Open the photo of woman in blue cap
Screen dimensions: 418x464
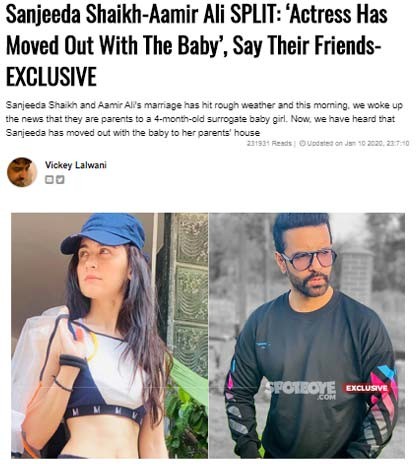click(x=110, y=336)
